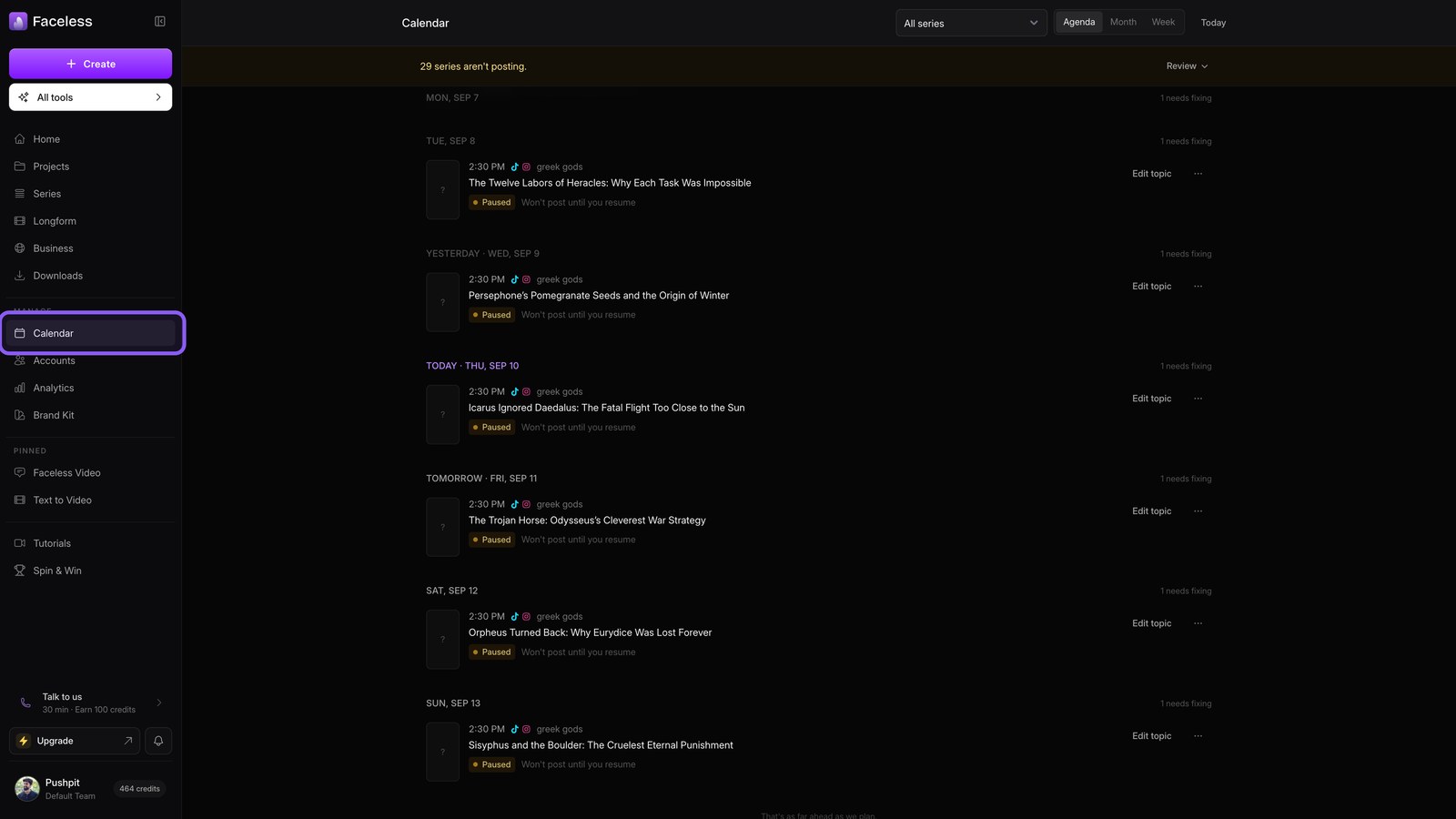
Task: Open Tutorials page
Action: (90, 543)
